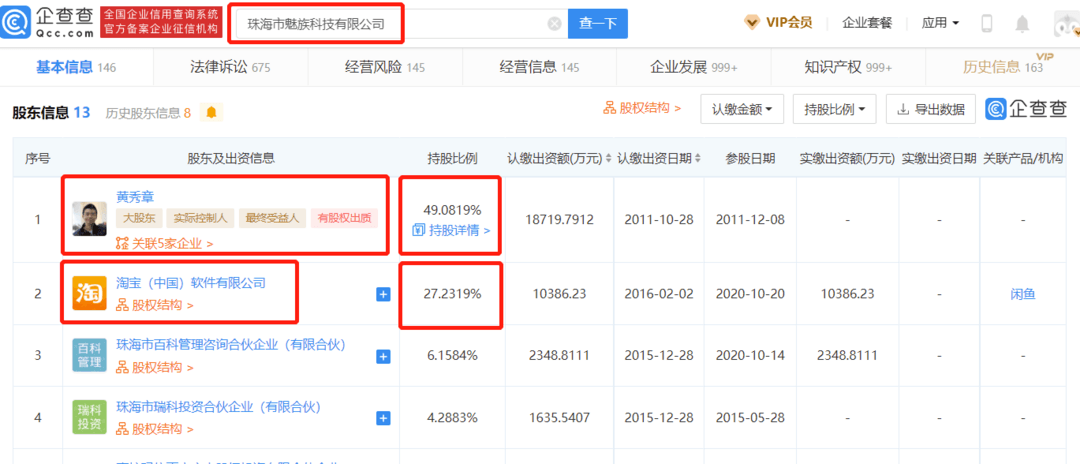Open the mobile phone icon in header
The height and width of the screenshot is (464, 1080).
(986, 23)
